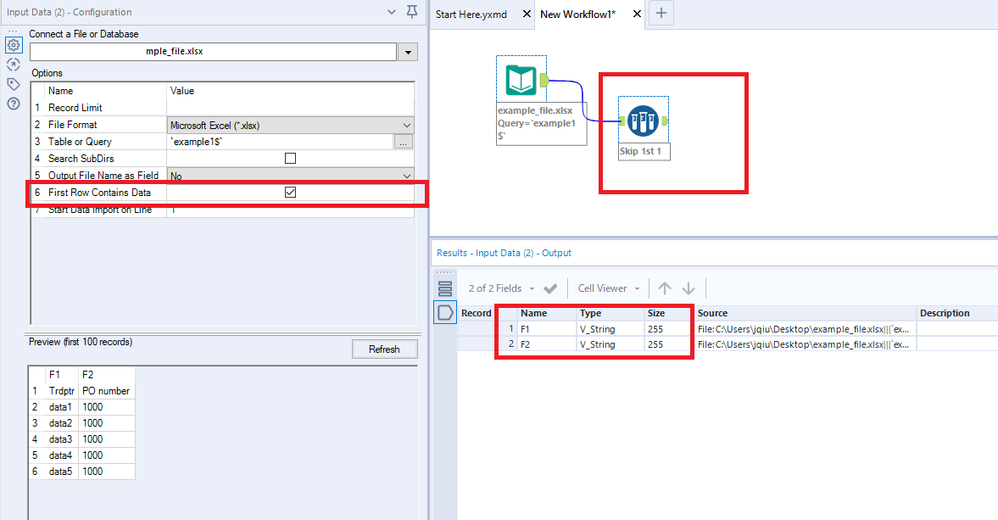Screen dimensions: 998x520
Task: Click the PO number cell in preview
Action: (x=106, y=391)
